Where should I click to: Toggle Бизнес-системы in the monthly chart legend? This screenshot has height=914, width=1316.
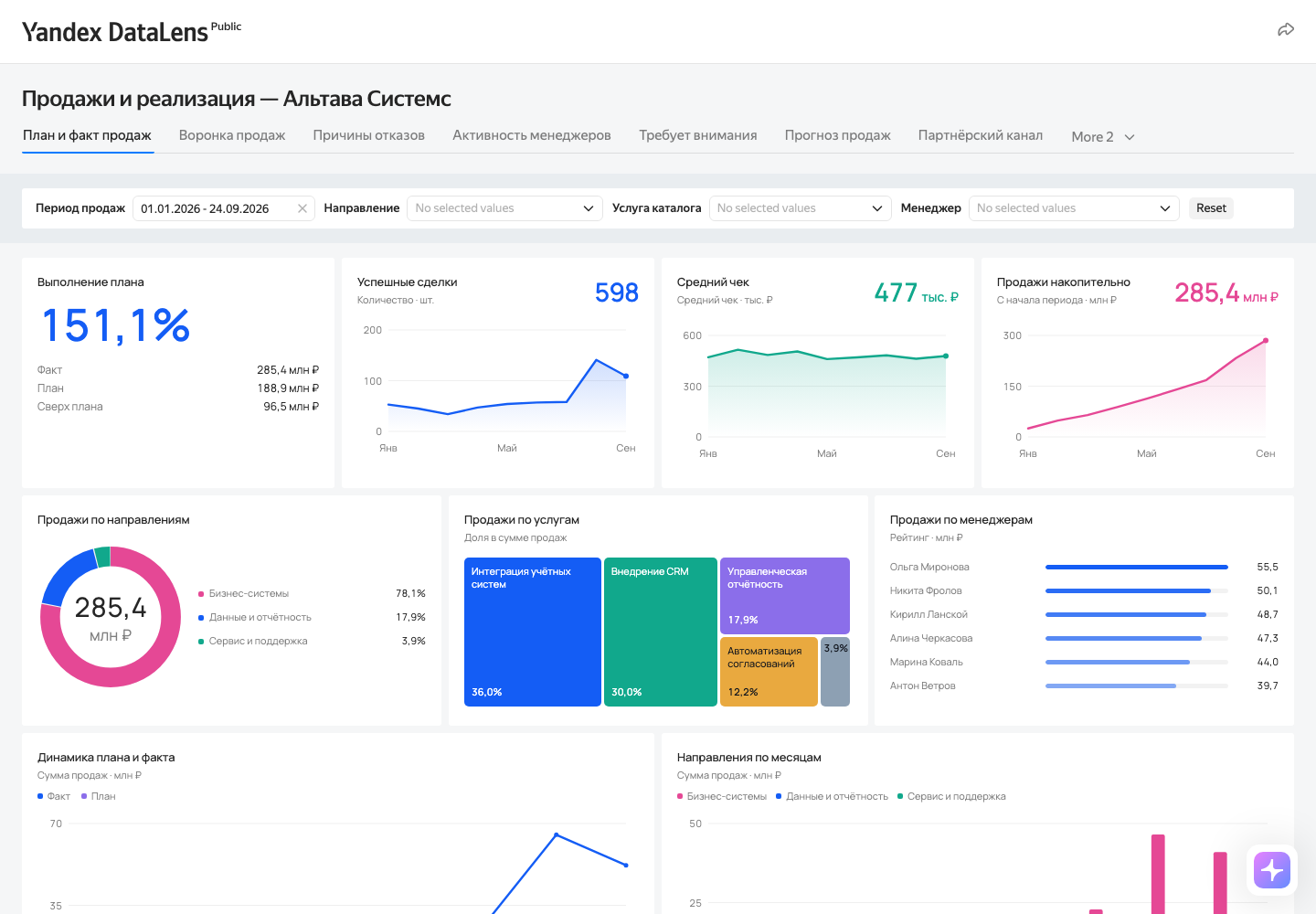(722, 797)
